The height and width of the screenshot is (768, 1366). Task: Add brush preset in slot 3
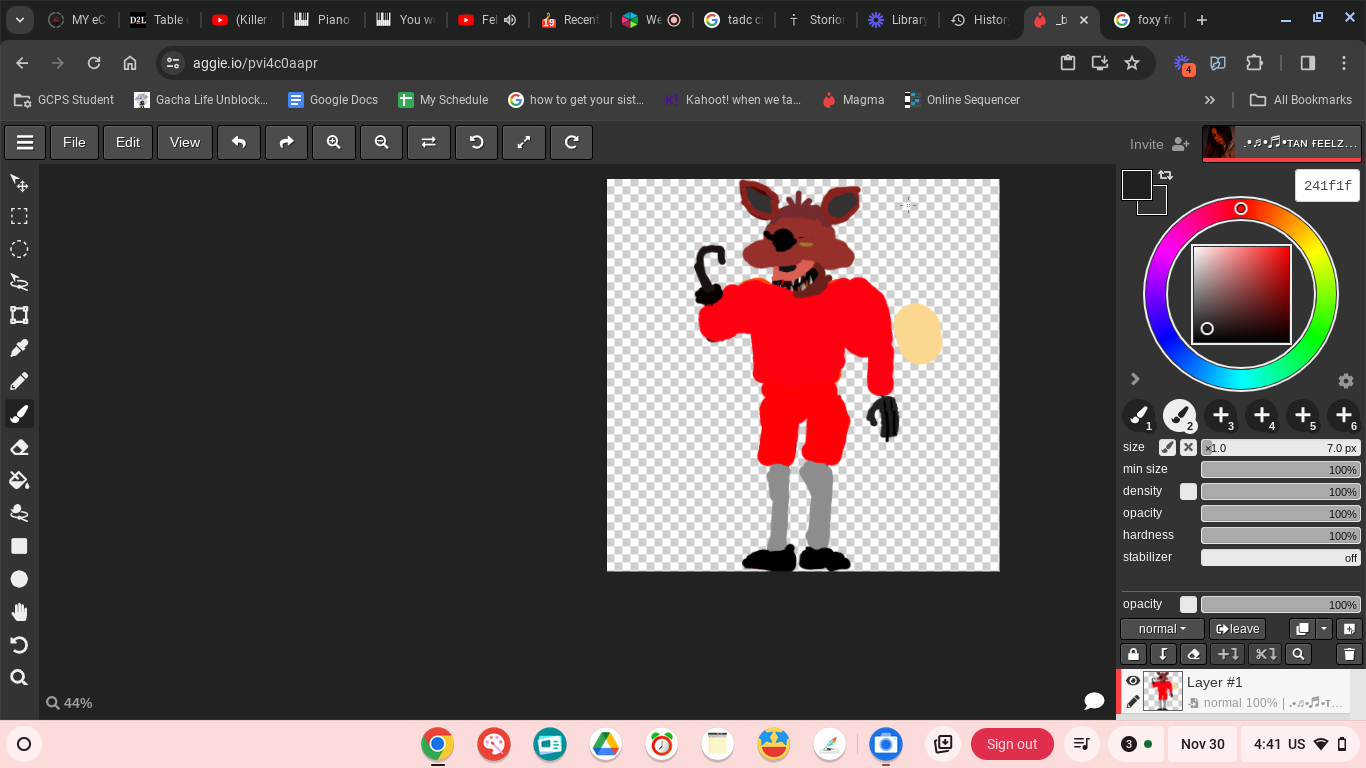(x=1220, y=415)
